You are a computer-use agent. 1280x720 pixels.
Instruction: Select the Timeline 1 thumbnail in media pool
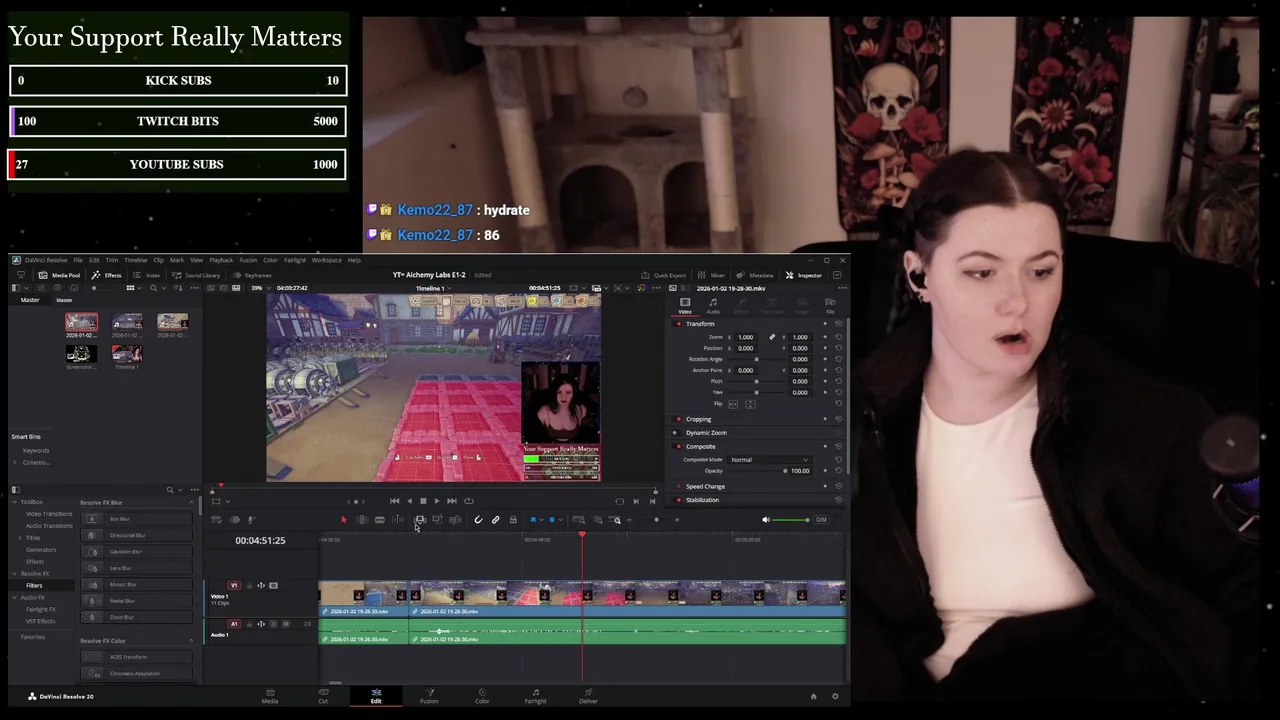click(127, 354)
